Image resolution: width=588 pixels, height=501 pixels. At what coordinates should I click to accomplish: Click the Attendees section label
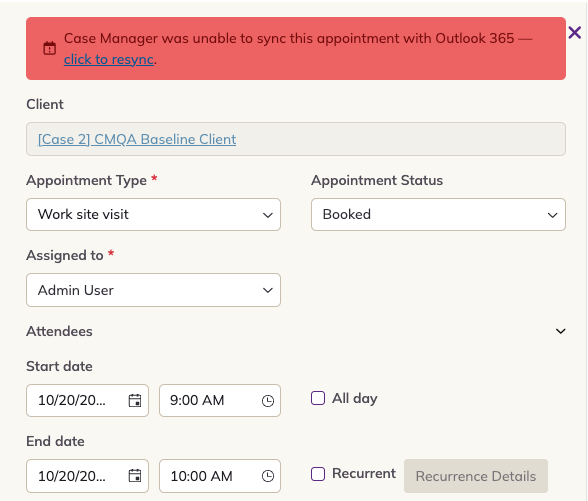(59, 331)
